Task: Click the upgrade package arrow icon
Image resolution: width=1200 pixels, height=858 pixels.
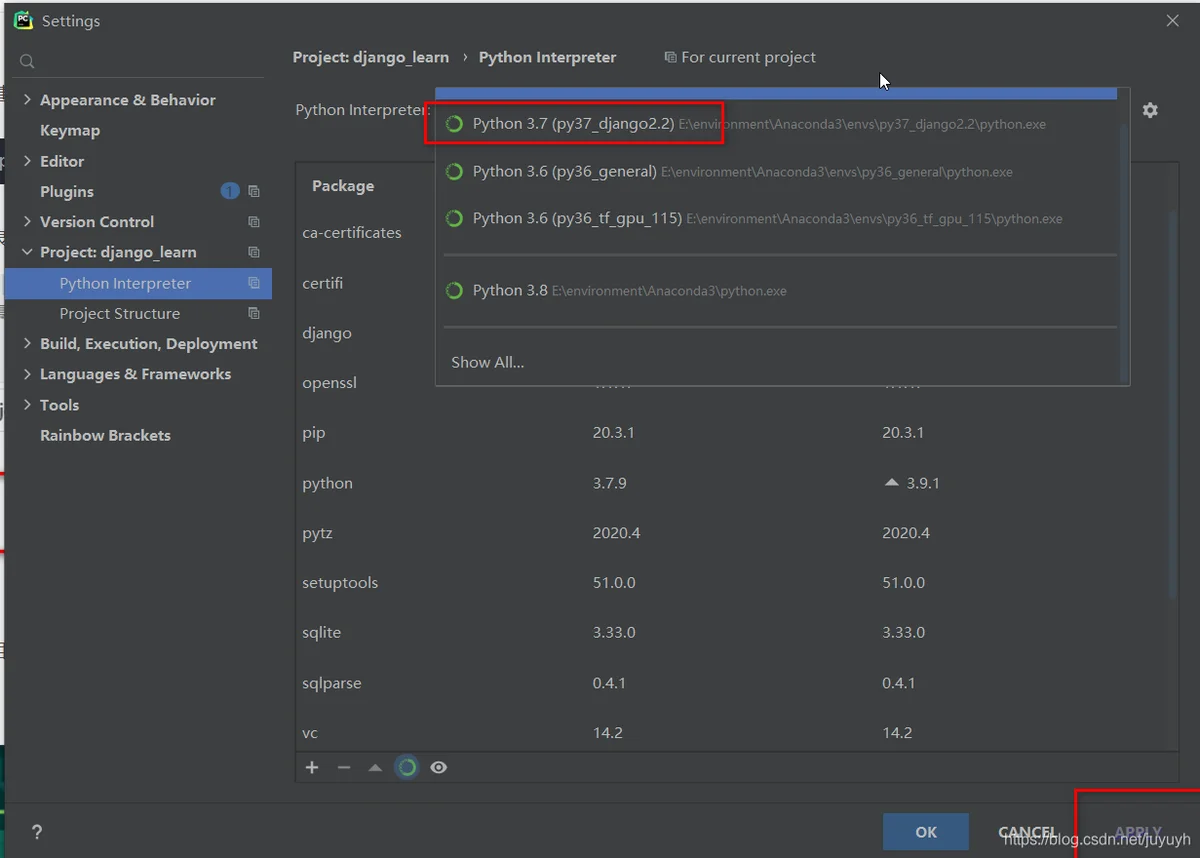Action: pos(375,768)
